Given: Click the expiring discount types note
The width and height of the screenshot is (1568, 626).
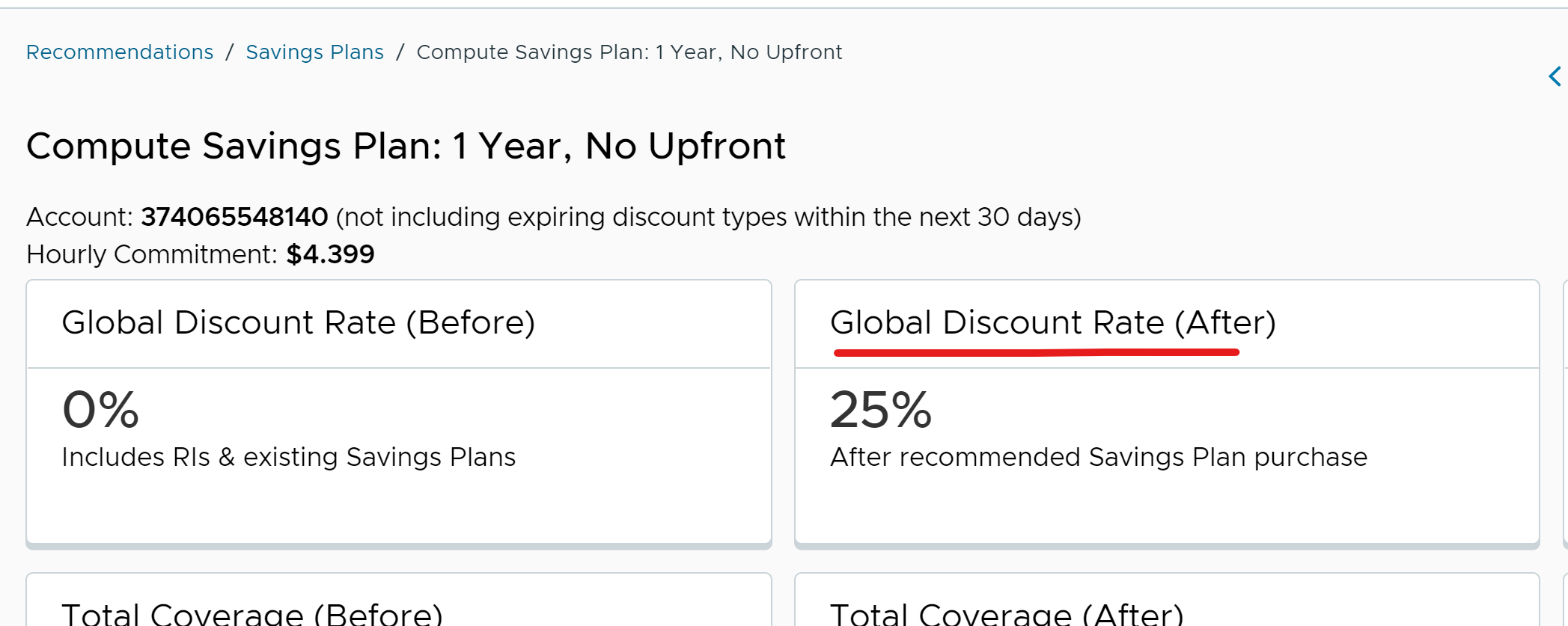Looking at the screenshot, I should [708, 217].
